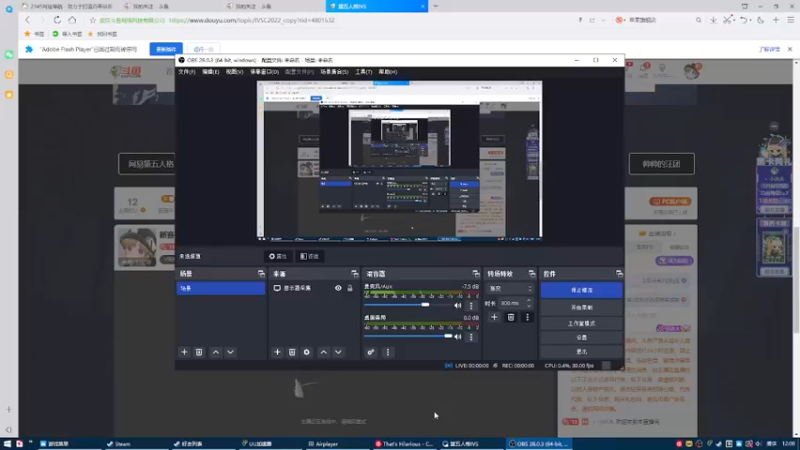The image size is (800, 450).
Task: Bookmark page with address bar star
Action: [x=92, y=20]
